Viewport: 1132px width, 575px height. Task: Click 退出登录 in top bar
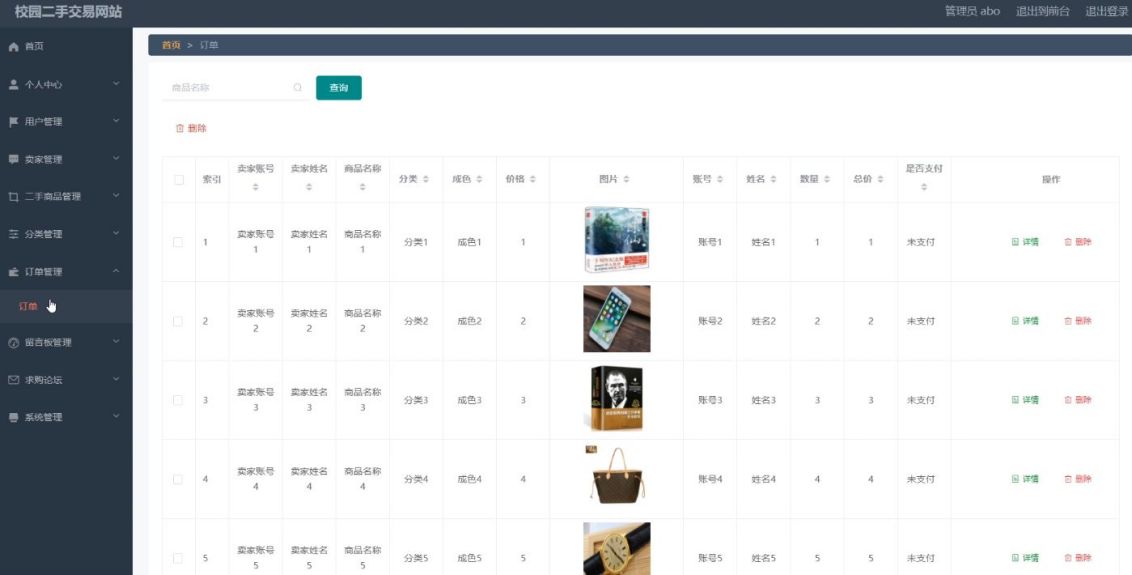pos(1107,12)
